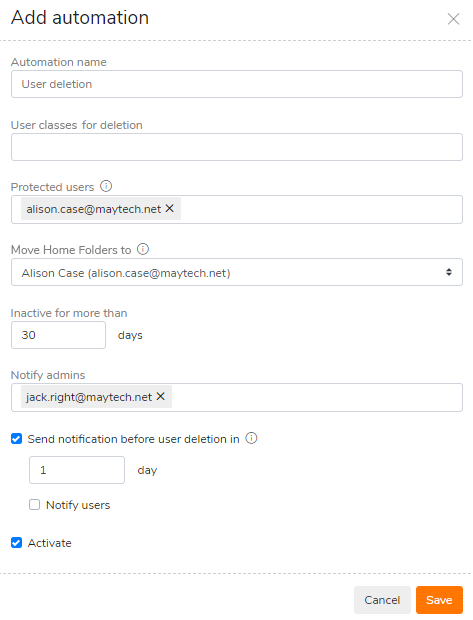This screenshot has width=473, height=620.
Task: Open the Move Home Folders to dropdown
Action: click(x=237, y=272)
